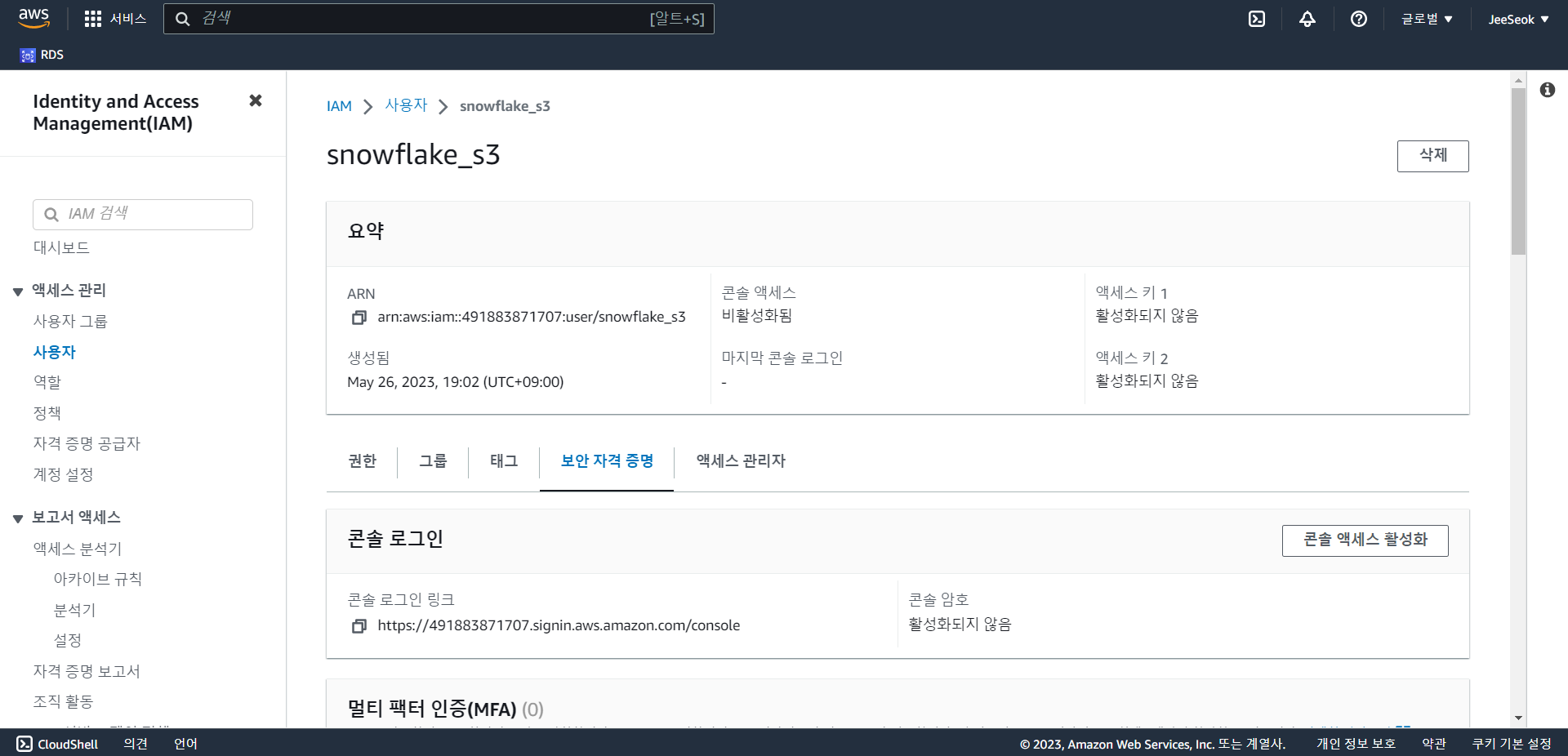Switch to the 태그 tab
Screen dimensions: 1568x756
pos(504,461)
